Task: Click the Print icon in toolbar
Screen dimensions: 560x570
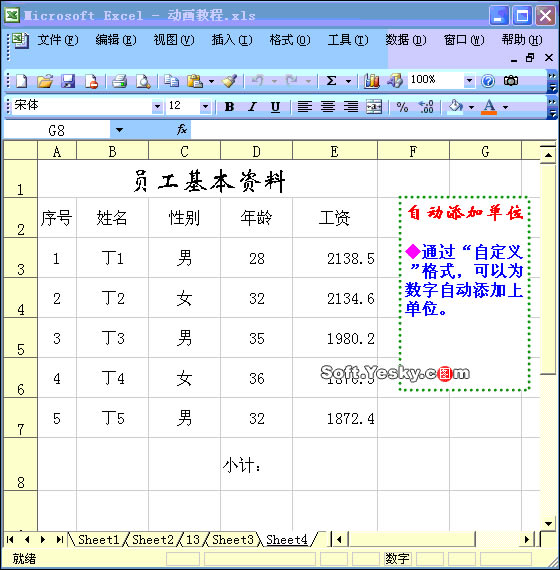Action: point(119,81)
